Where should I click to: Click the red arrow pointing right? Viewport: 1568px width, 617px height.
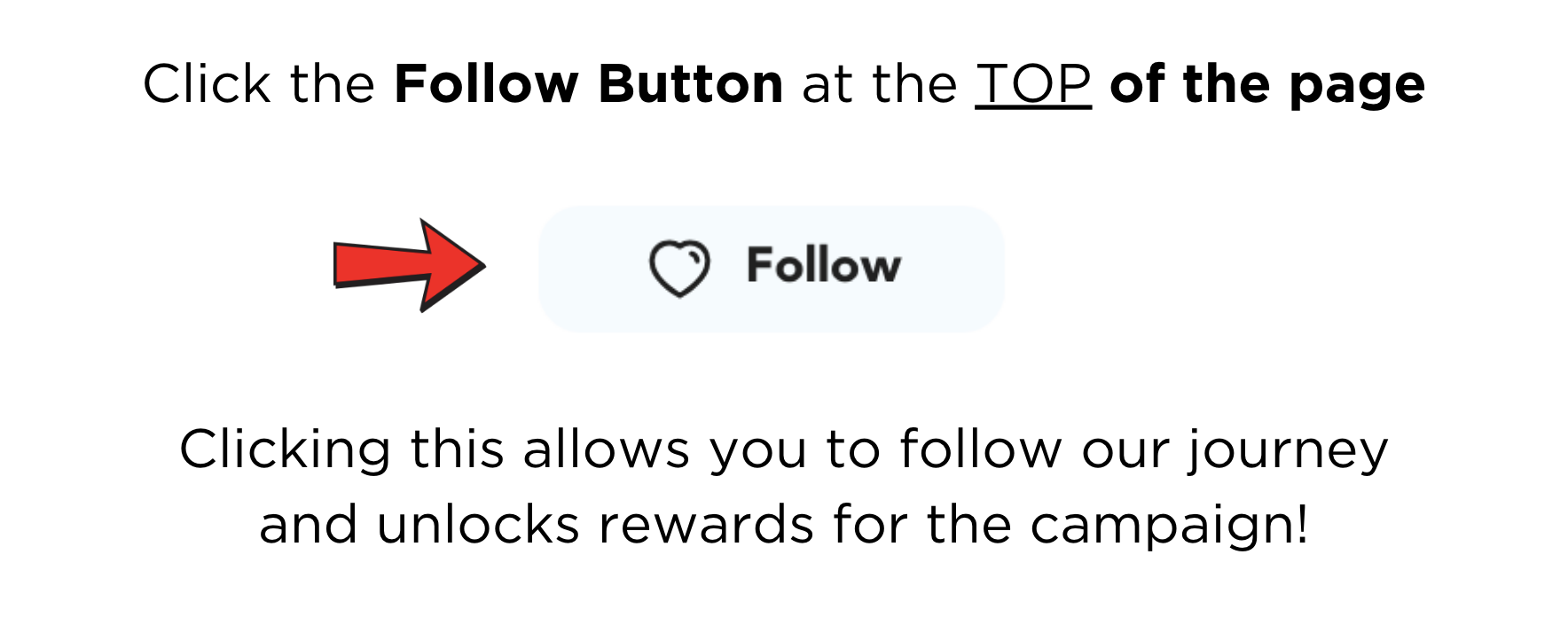(409, 265)
